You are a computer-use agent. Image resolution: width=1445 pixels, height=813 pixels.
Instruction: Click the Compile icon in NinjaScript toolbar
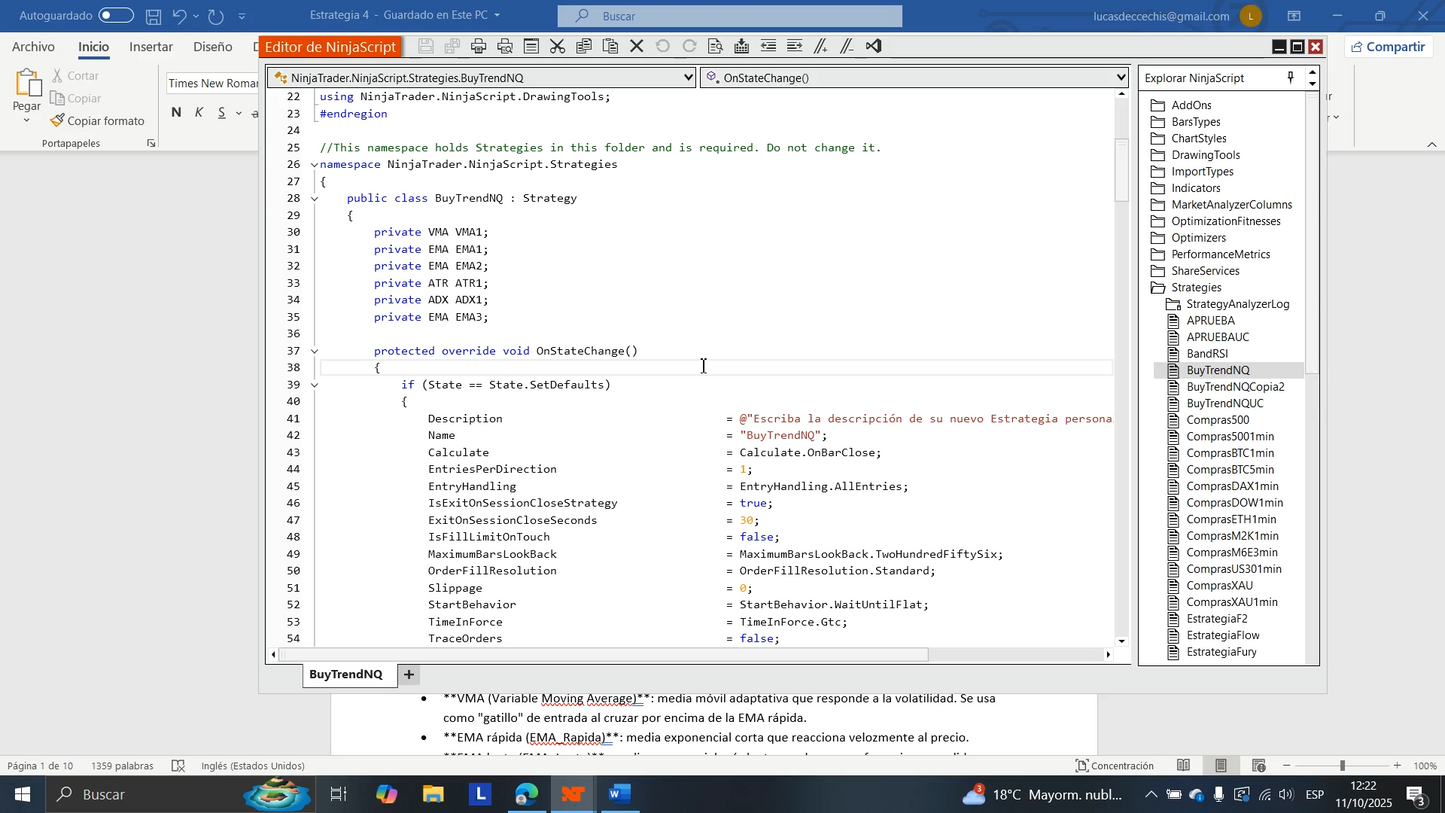[741, 46]
